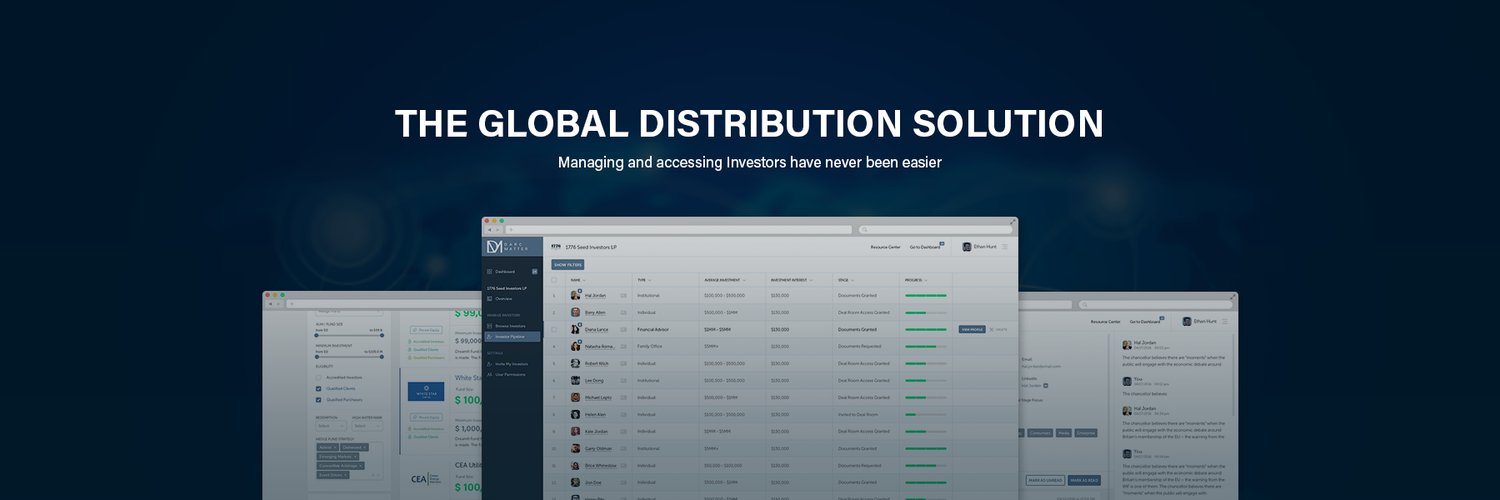Open Resource Center link in center window
1500x500 pixels.
pos(885,247)
